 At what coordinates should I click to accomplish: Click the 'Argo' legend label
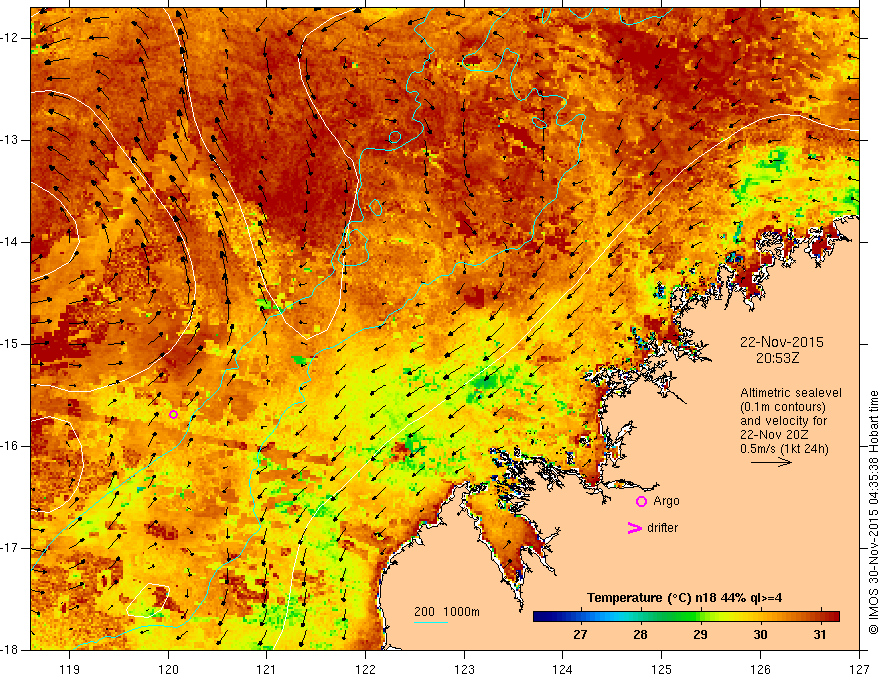[x=666, y=501]
